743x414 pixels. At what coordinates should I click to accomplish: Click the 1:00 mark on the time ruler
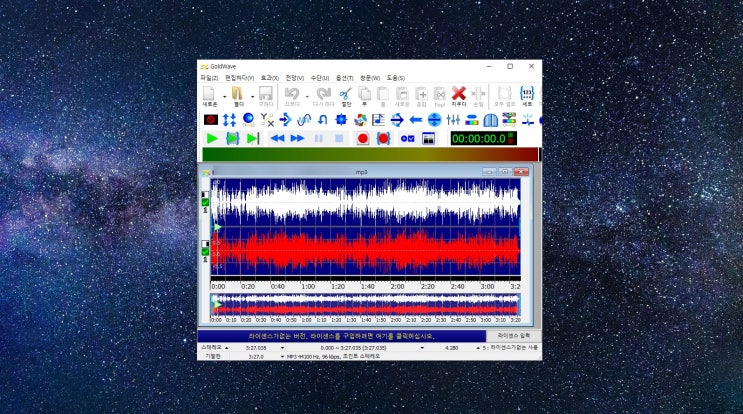coord(308,287)
